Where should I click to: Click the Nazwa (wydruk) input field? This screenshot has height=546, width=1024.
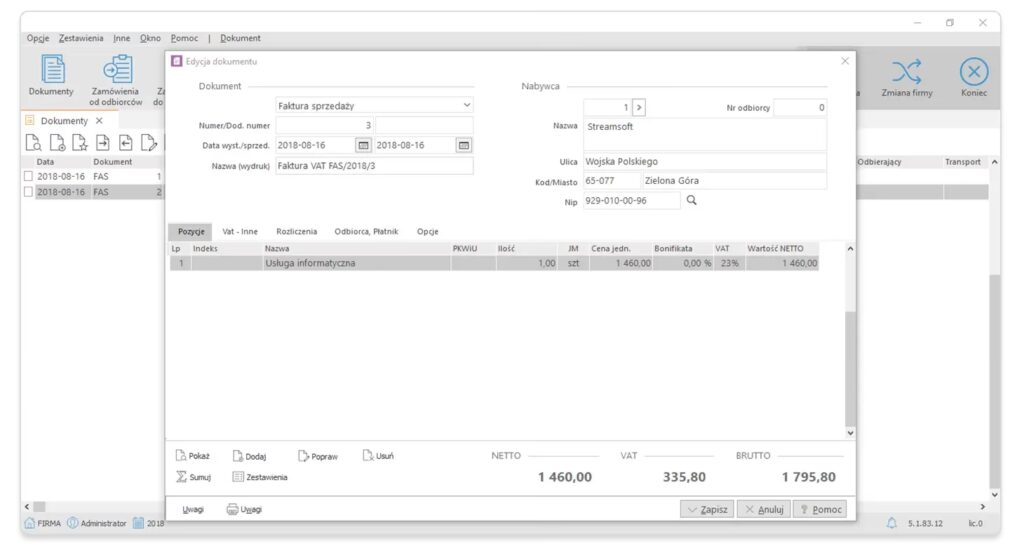[x=373, y=166]
